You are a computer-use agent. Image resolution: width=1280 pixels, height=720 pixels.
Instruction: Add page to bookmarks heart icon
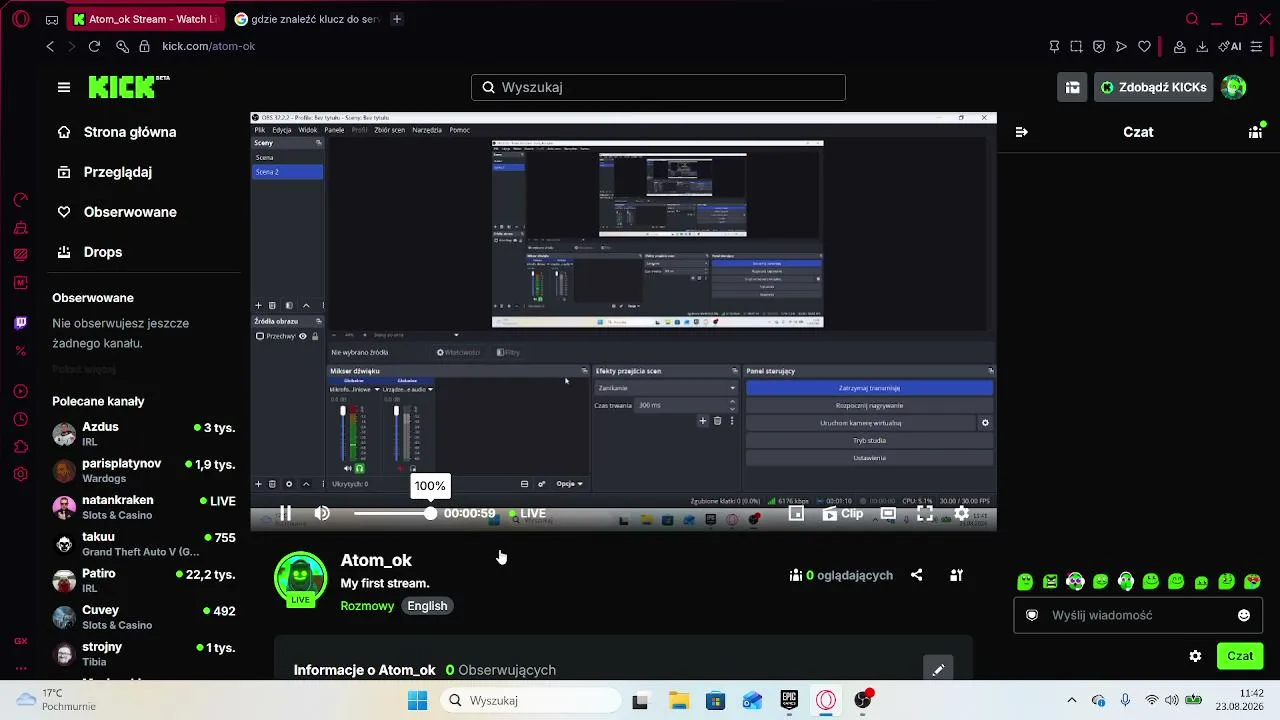(x=1144, y=46)
